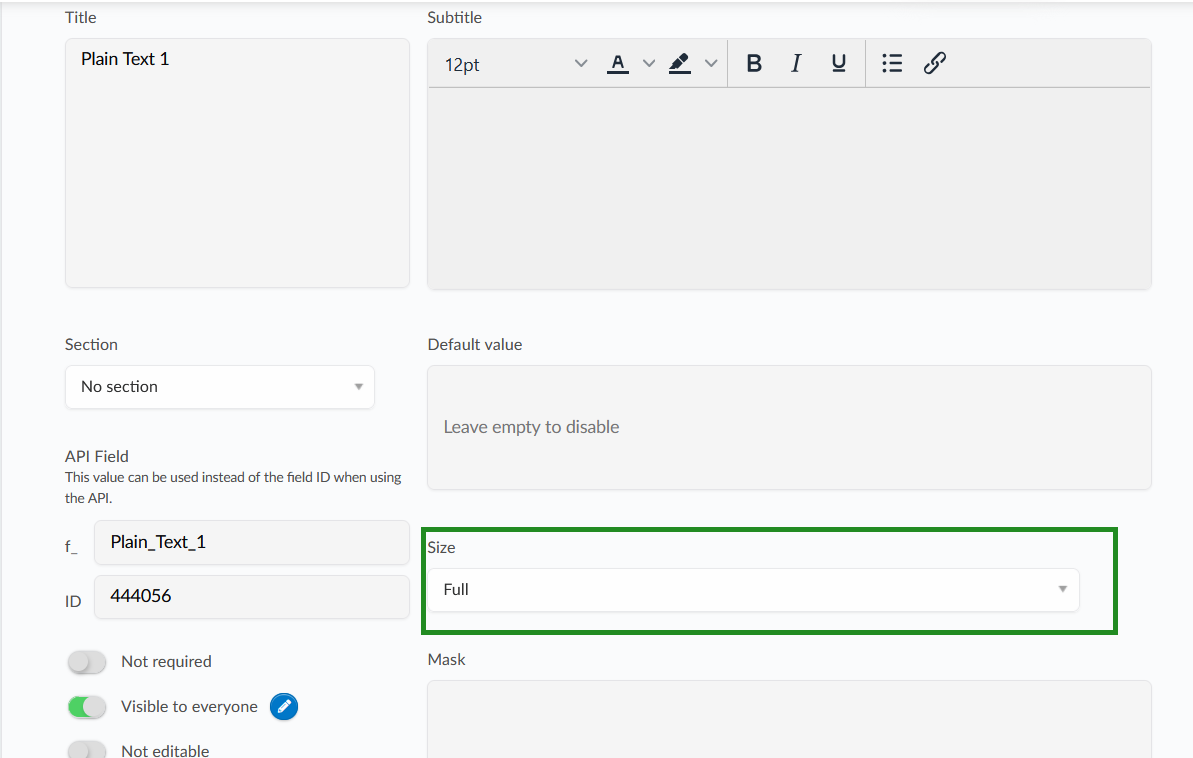Image resolution: width=1193 pixels, height=758 pixels.
Task: Click the Default value field
Action: coord(789,427)
